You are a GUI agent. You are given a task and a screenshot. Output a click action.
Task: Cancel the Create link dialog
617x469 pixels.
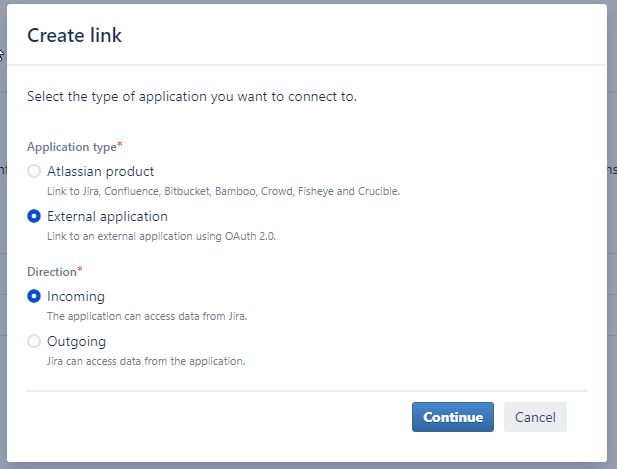(x=535, y=417)
